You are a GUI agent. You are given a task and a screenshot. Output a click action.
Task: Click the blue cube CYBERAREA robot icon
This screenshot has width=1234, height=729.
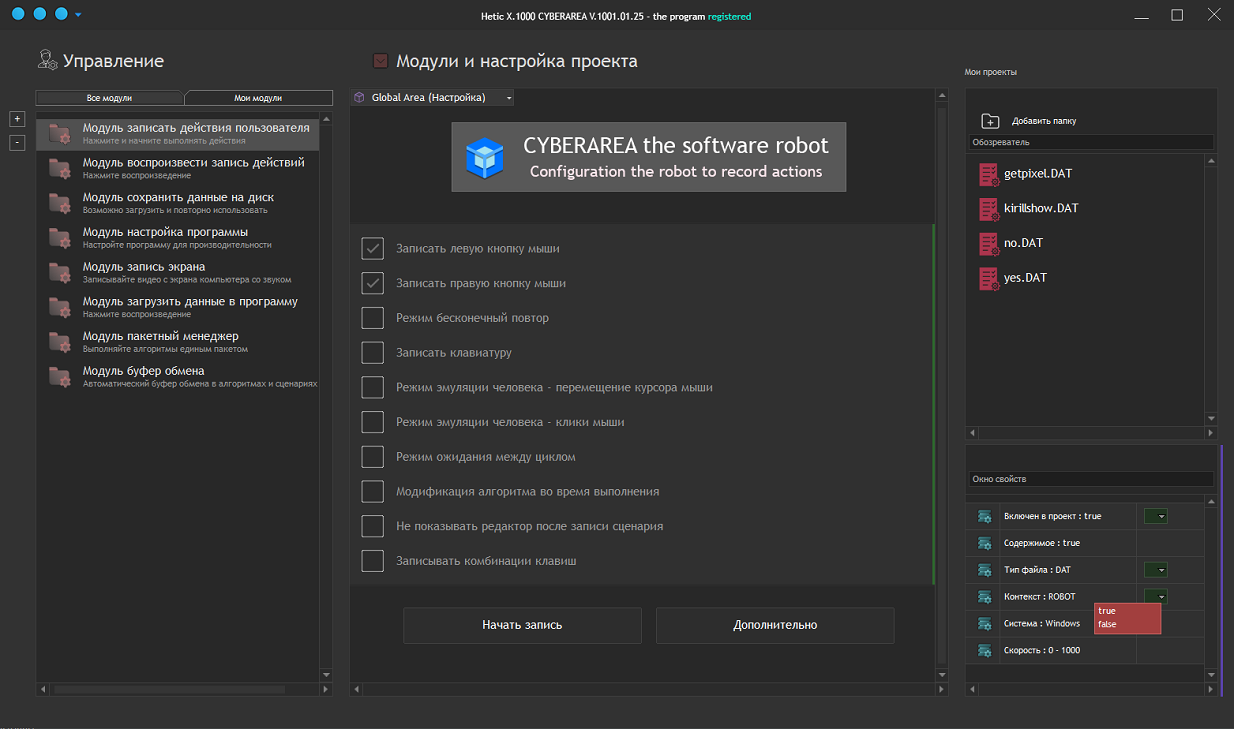(485, 158)
